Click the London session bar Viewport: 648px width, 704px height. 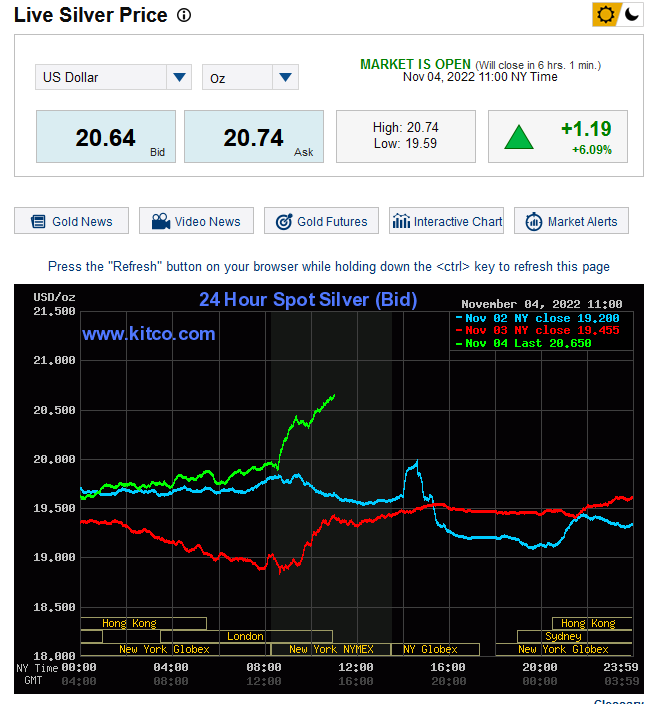coord(246,636)
